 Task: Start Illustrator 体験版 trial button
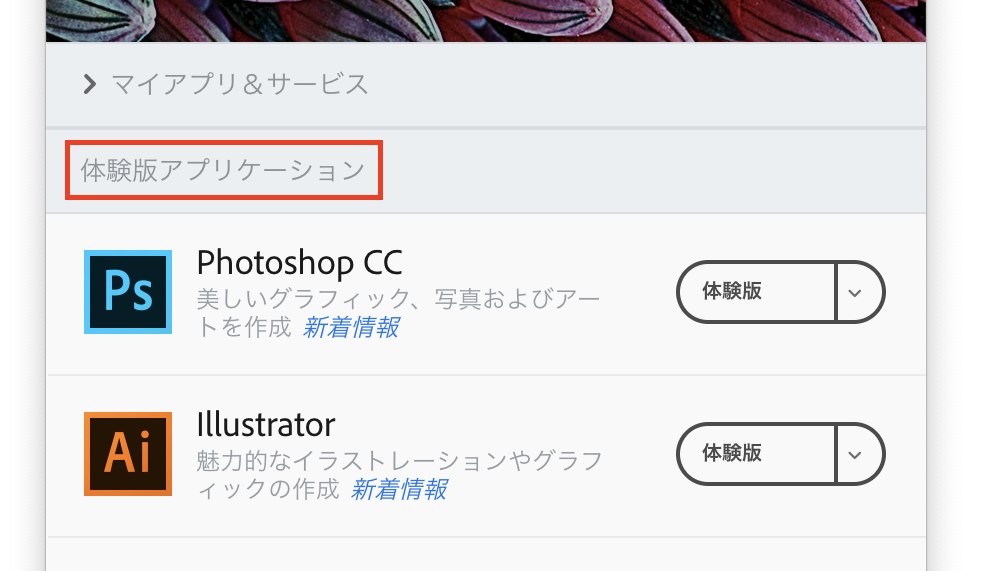[756, 454]
